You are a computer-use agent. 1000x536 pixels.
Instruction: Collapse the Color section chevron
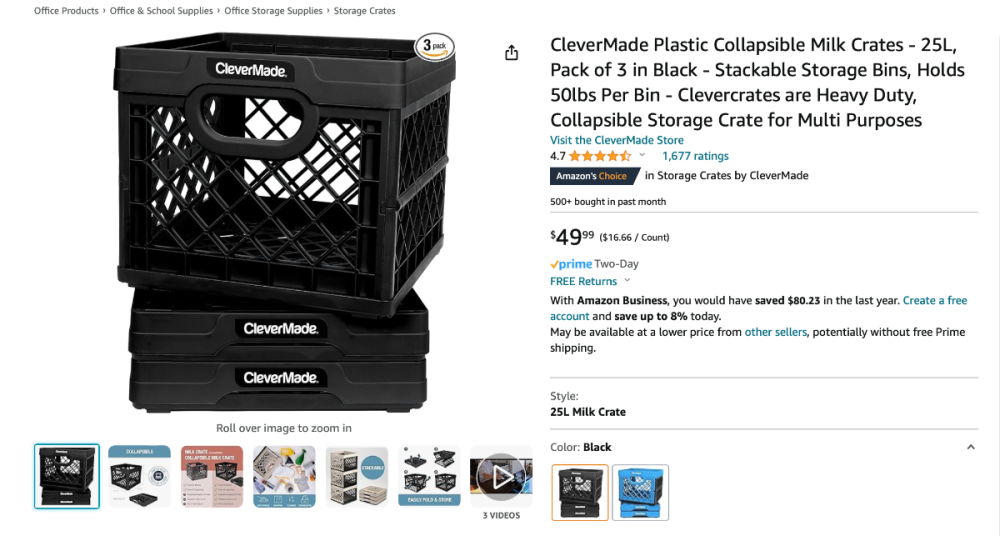click(x=970, y=447)
